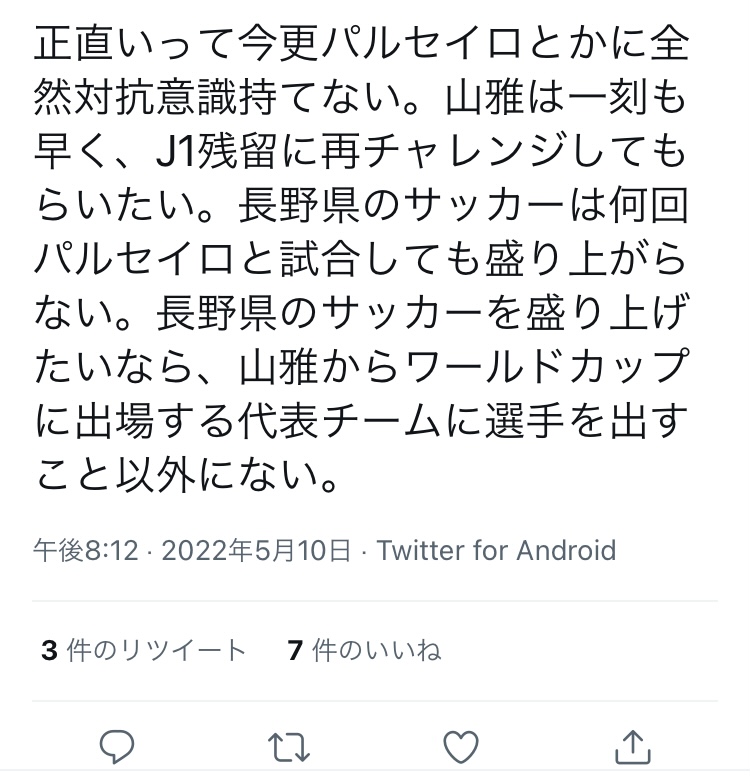750x776 pixels.
Task: Click the 午後8:12 timestamp
Action: [86, 550]
